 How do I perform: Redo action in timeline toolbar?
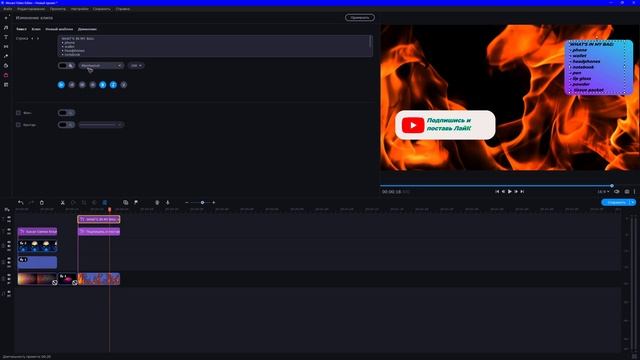pos(31,202)
